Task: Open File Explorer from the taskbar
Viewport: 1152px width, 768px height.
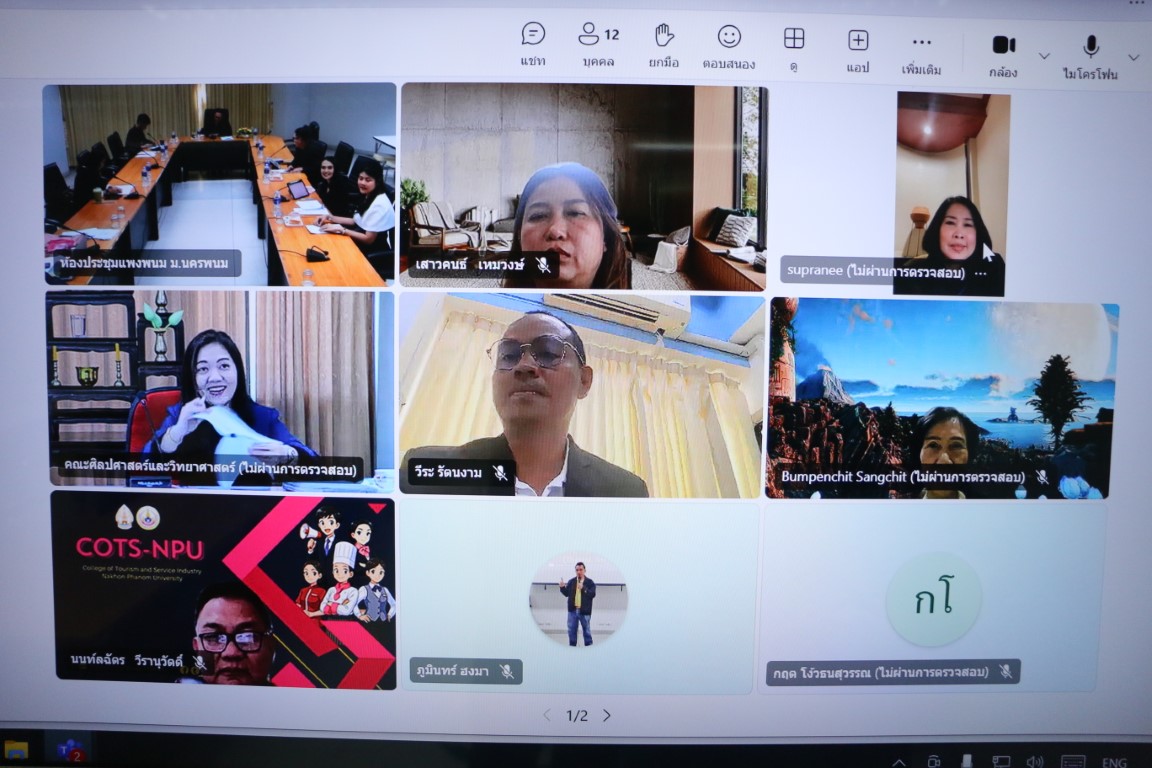Action: pyautogui.click(x=17, y=750)
